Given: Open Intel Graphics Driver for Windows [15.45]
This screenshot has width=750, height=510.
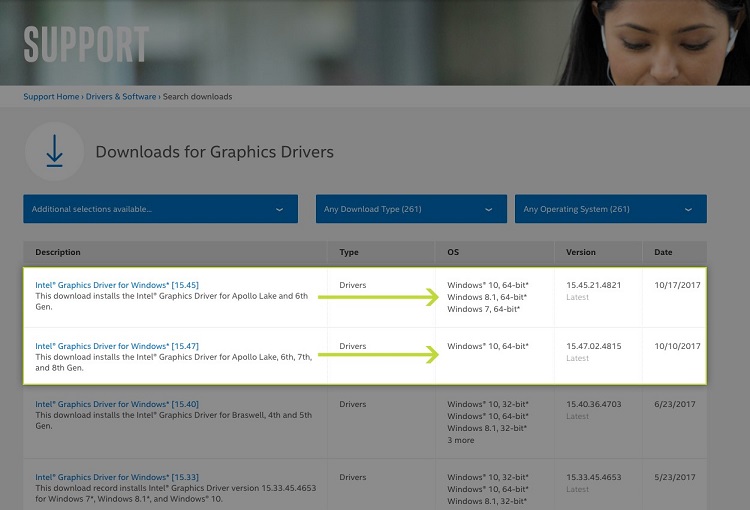Looking at the screenshot, I should 116,285.
